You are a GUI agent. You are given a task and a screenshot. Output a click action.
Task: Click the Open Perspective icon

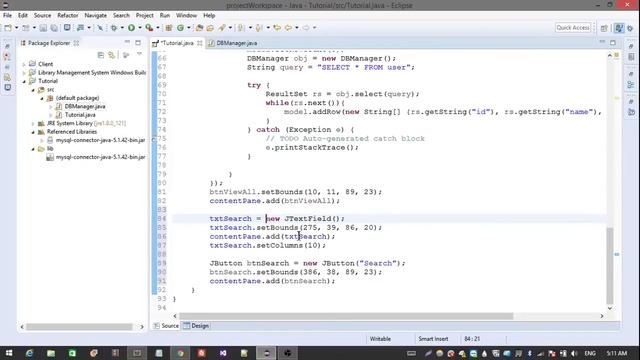click(604, 28)
